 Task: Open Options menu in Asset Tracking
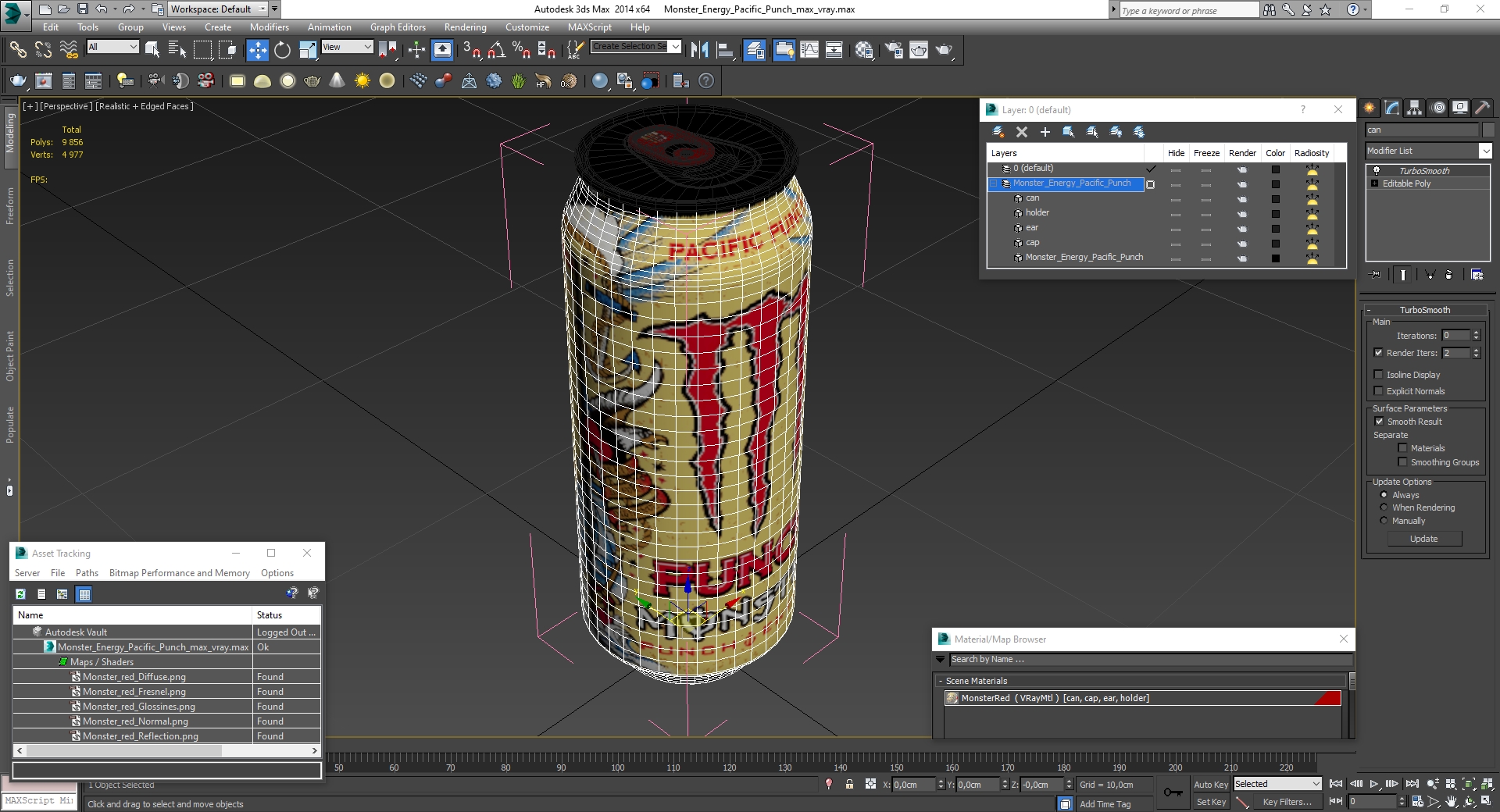tap(277, 573)
